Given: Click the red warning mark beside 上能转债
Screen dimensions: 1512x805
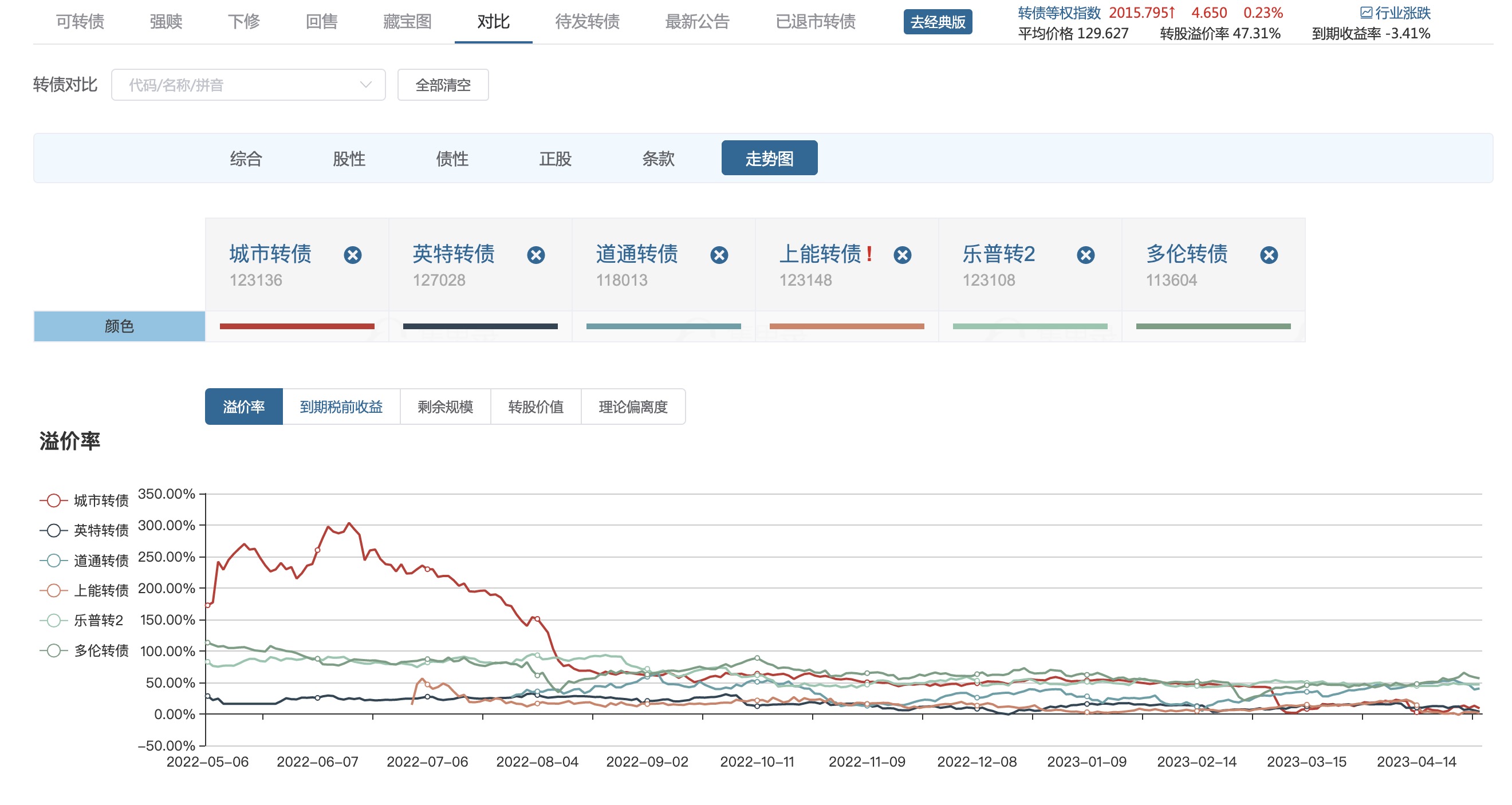Looking at the screenshot, I should click(x=869, y=254).
